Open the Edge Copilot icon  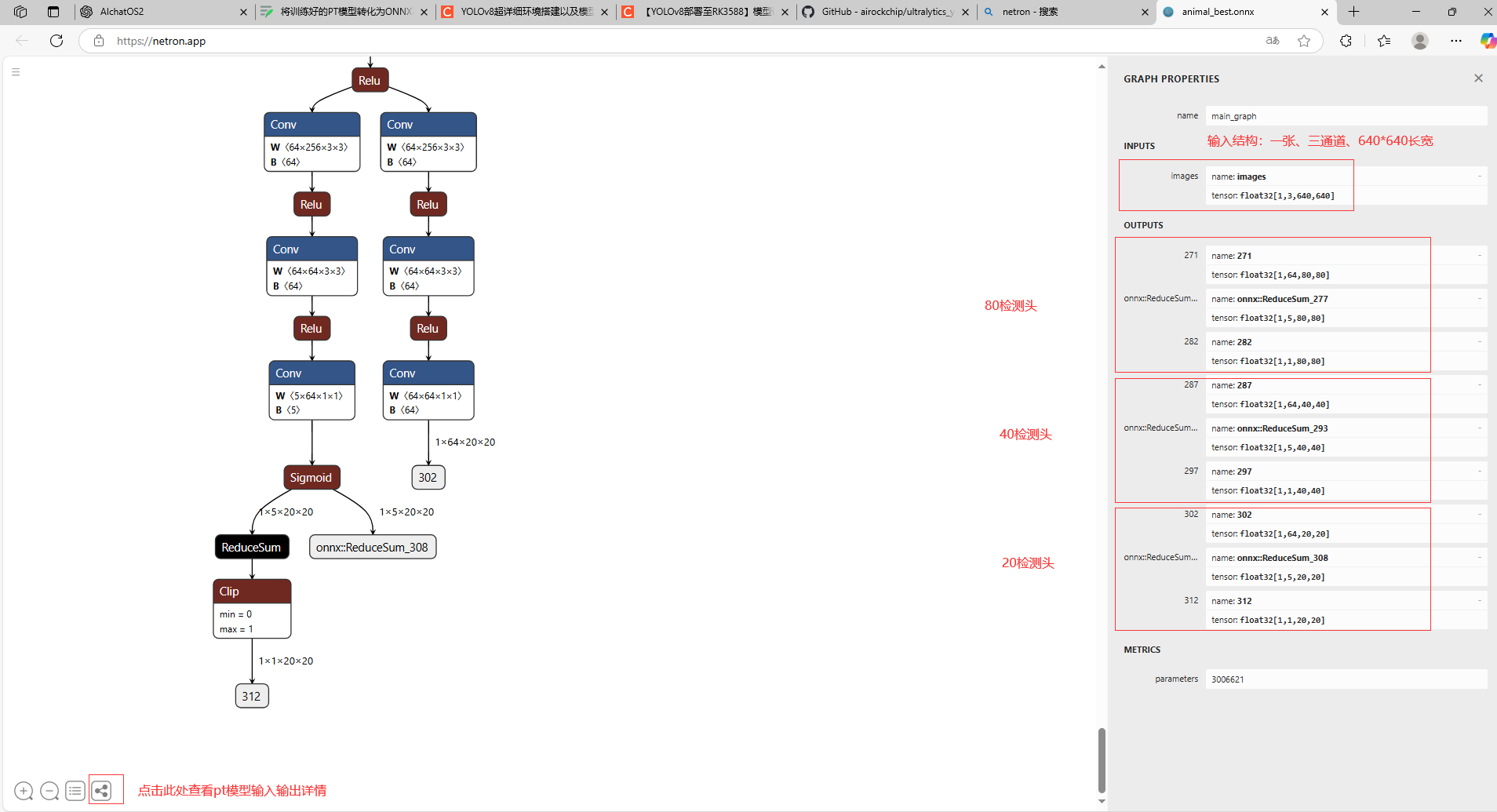(x=1487, y=41)
